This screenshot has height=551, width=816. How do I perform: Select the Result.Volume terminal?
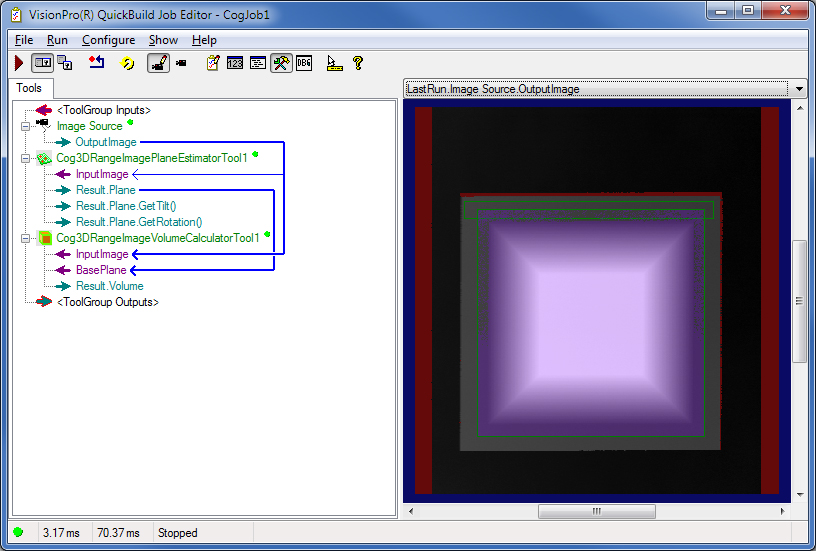click(110, 286)
